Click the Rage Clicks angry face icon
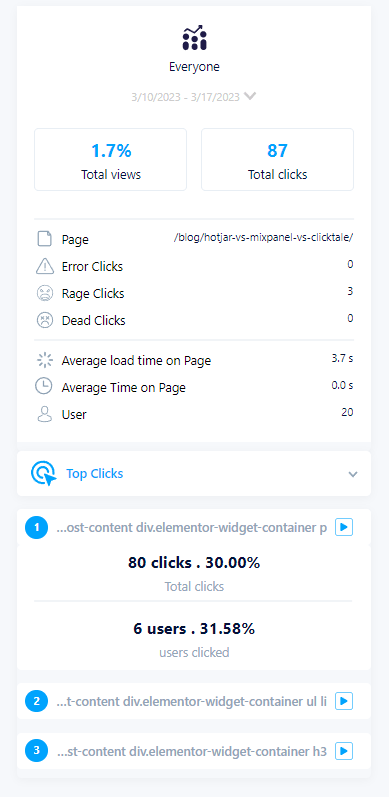Image resolution: width=389 pixels, height=797 pixels. 44,293
